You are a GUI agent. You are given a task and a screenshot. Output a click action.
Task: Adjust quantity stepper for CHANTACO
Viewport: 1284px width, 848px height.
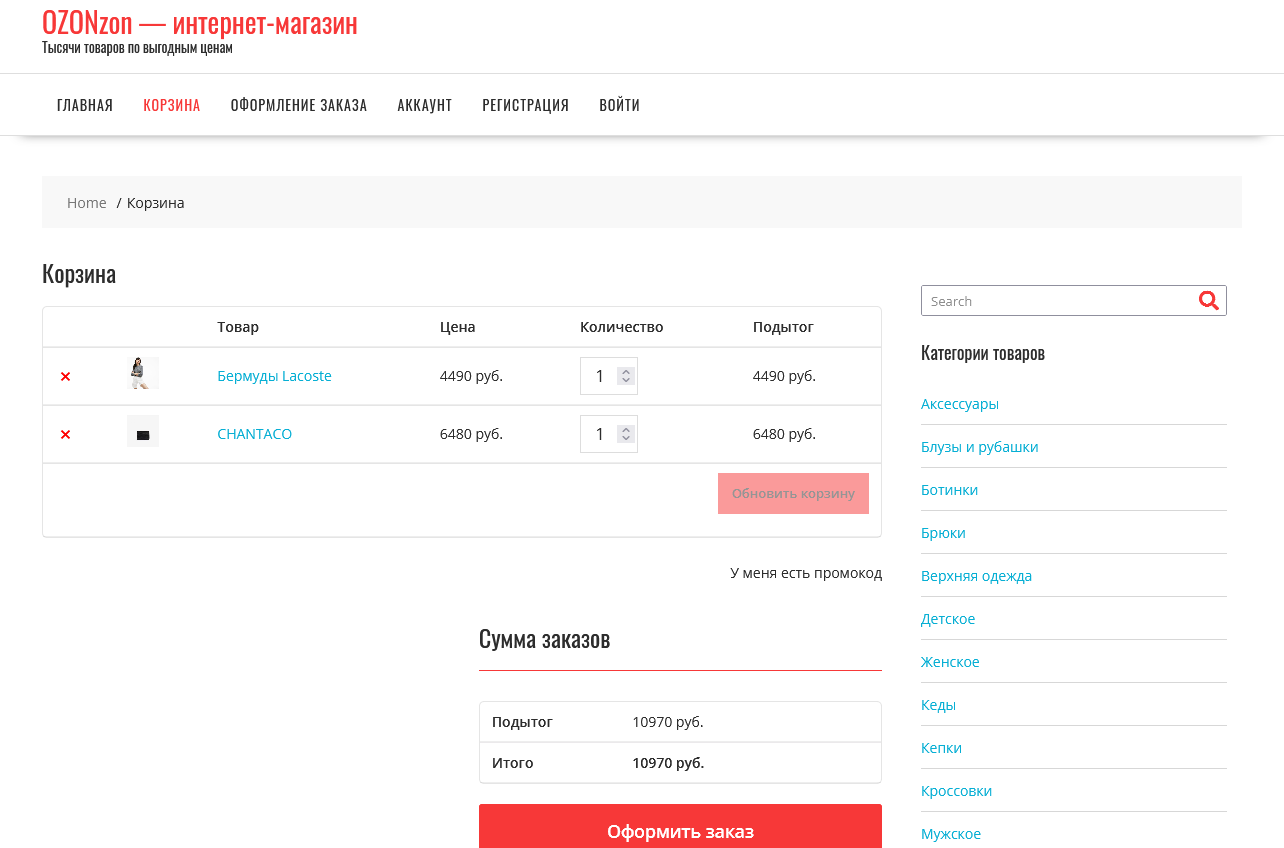coord(626,434)
